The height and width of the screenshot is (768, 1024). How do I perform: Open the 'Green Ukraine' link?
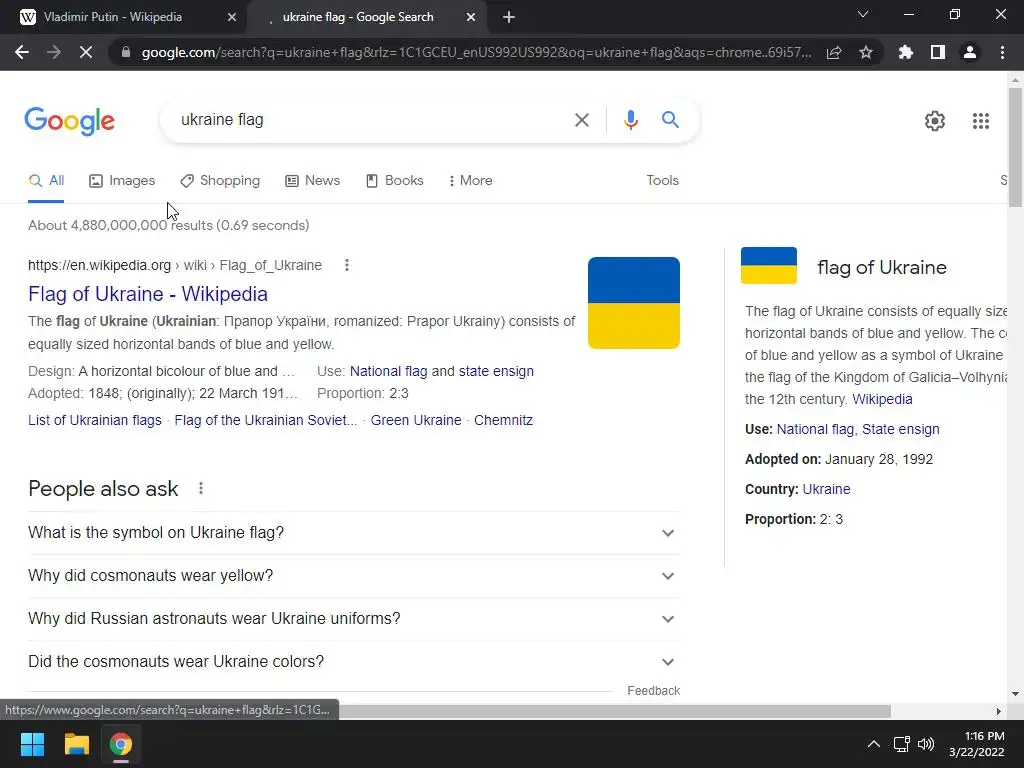coord(416,421)
